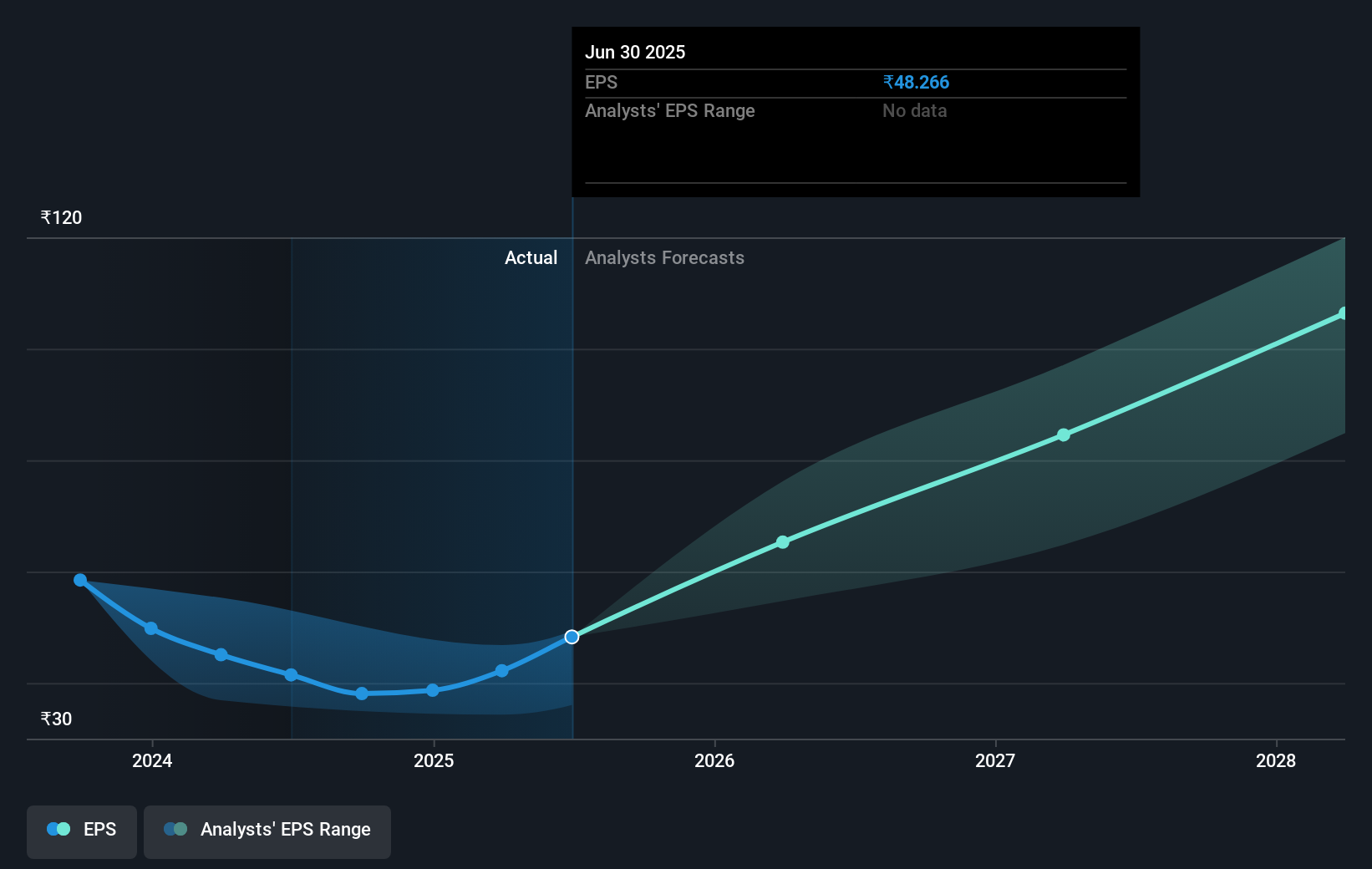This screenshot has height=869, width=1372.
Task: Open the Analysts Forecasts section
Action: (x=664, y=257)
